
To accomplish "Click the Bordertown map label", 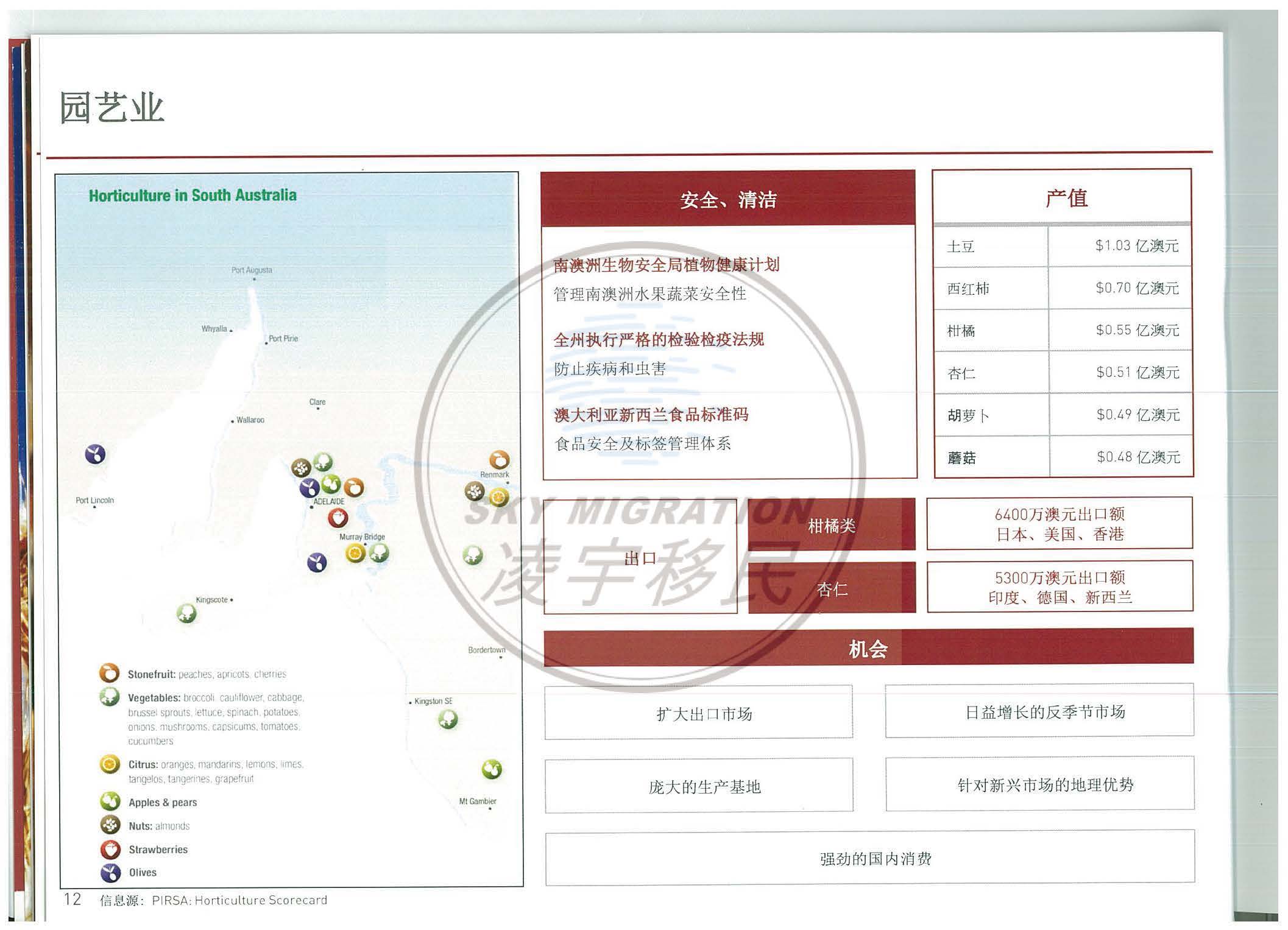I will (486, 650).
